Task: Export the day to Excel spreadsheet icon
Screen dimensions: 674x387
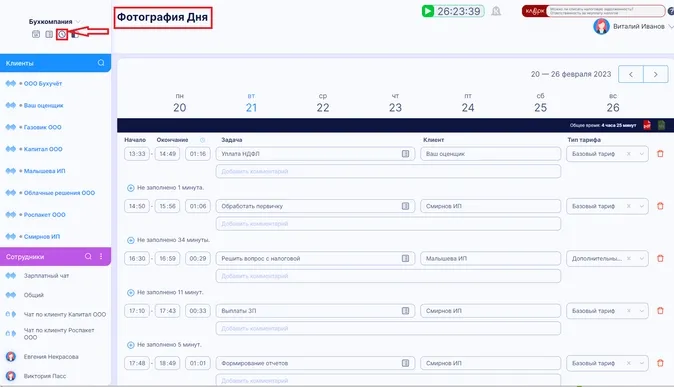Action: [x=661, y=125]
